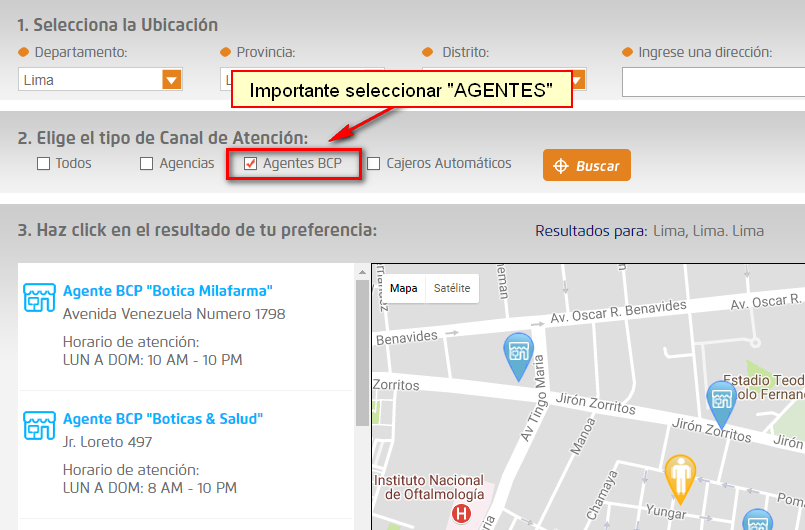Click the Boticas & Salud agent store icon
805x530 pixels.
[x=39, y=425]
